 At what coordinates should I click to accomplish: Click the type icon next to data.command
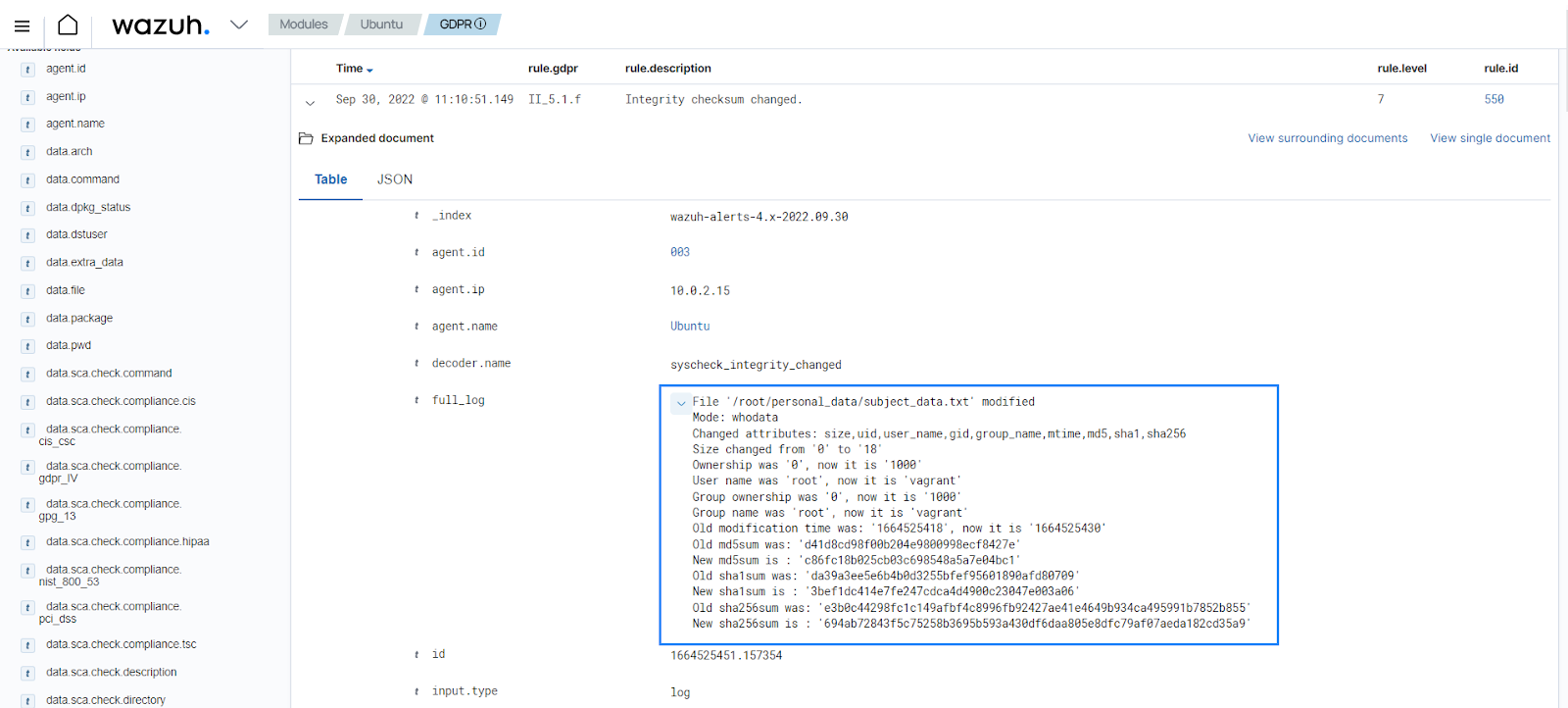27,180
